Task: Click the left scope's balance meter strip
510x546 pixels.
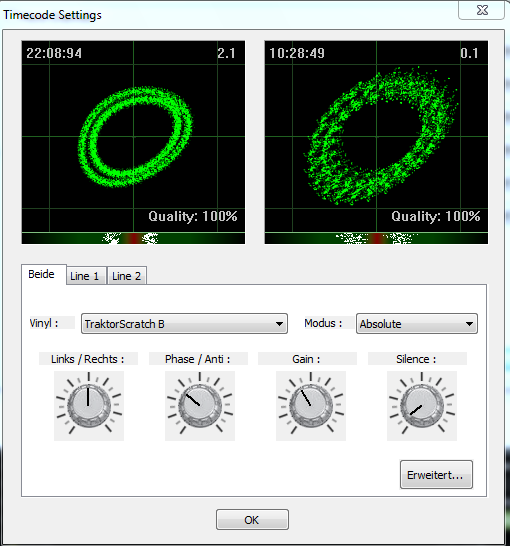Action: coord(133,239)
